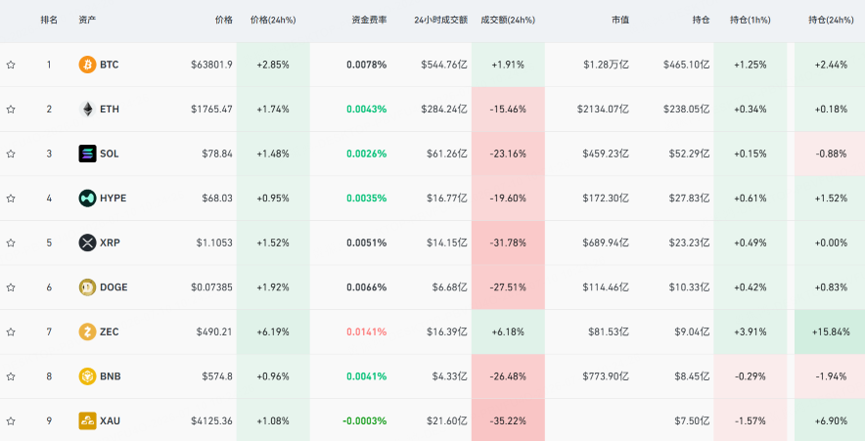Sort table by 价格 header
This screenshot has height=441, width=865.
(x=224, y=20)
